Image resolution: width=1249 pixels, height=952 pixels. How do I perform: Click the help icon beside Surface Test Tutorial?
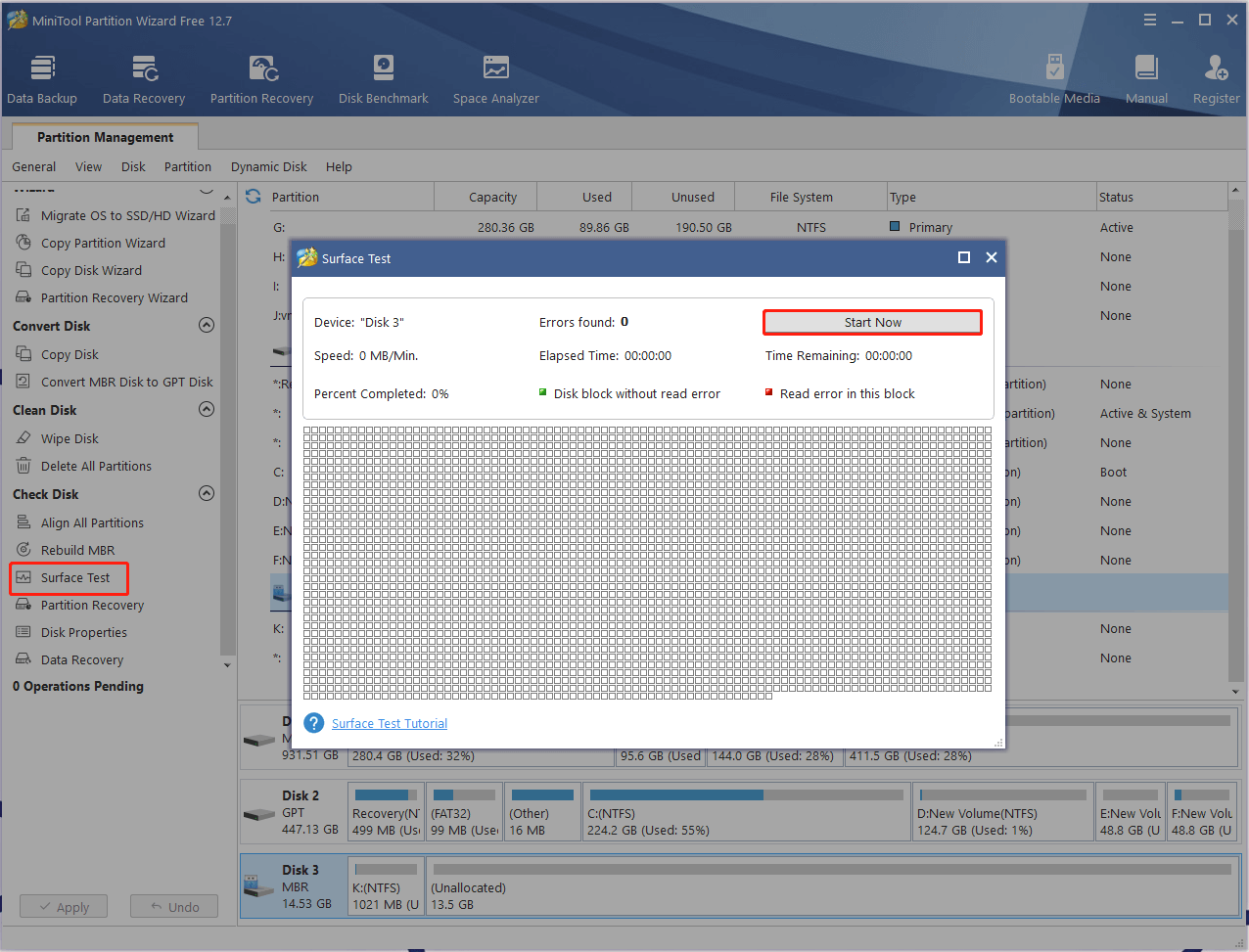coord(314,723)
